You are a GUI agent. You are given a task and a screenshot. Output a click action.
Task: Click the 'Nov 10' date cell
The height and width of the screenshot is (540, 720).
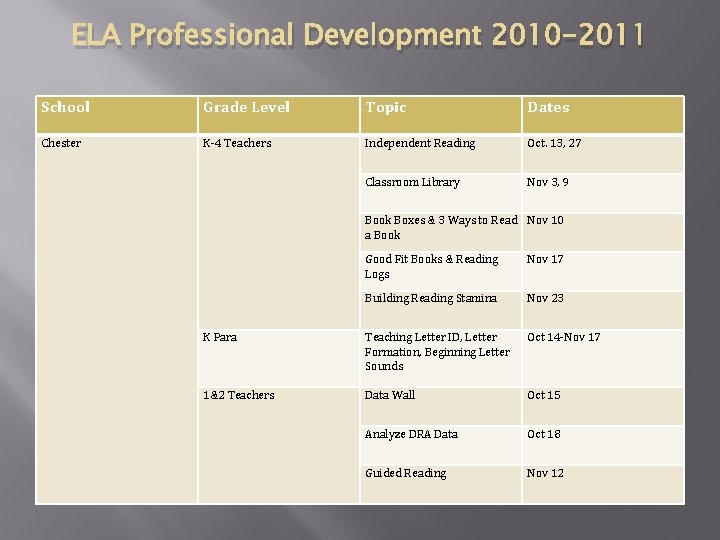click(x=603, y=232)
